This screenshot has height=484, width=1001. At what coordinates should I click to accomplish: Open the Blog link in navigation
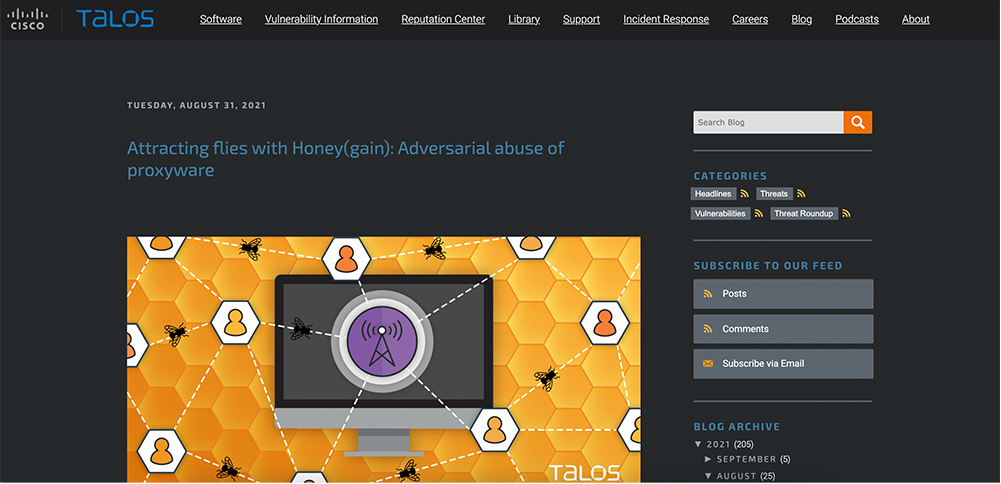click(x=802, y=19)
